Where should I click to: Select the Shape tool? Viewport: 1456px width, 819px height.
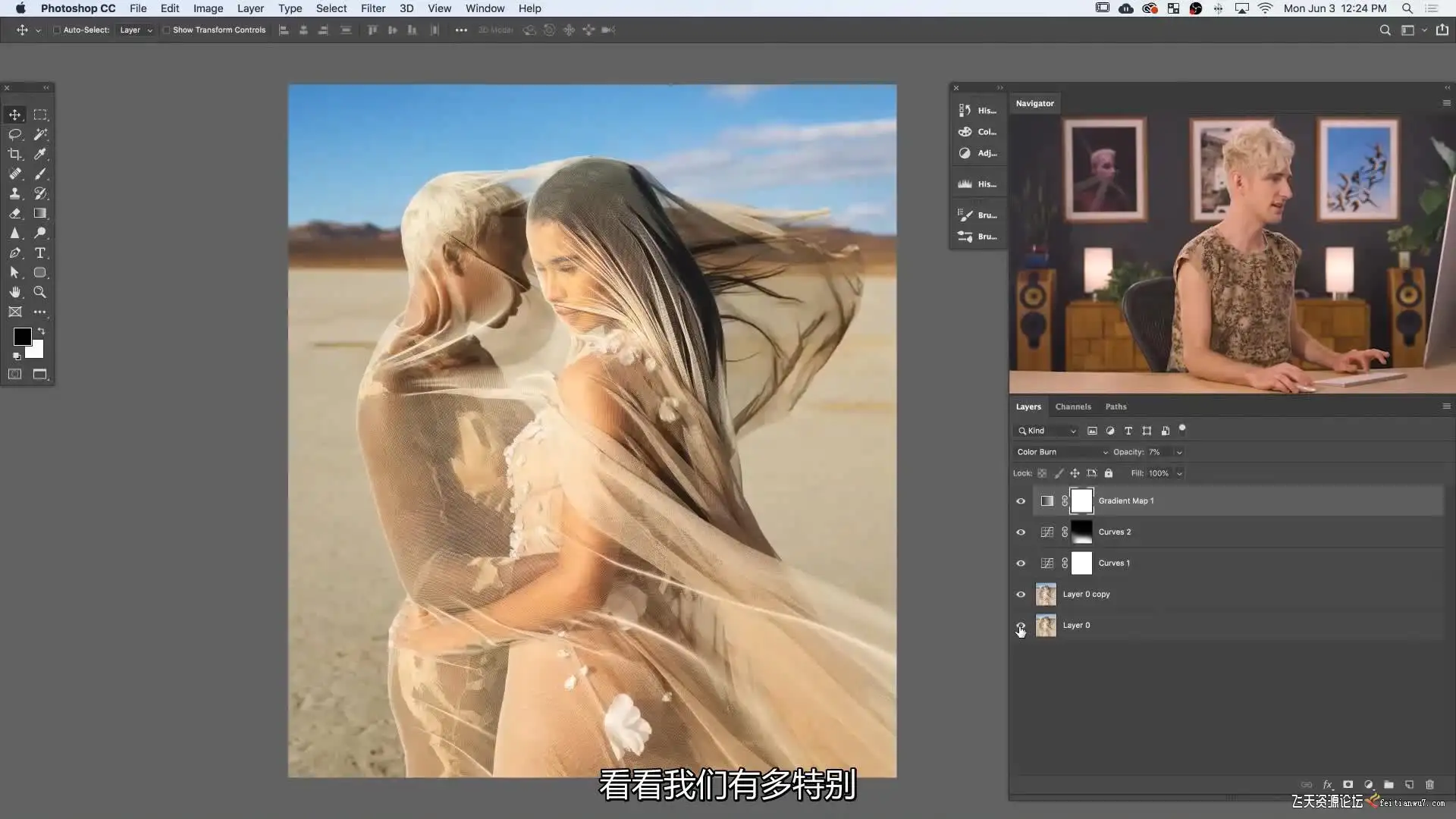point(40,272)
